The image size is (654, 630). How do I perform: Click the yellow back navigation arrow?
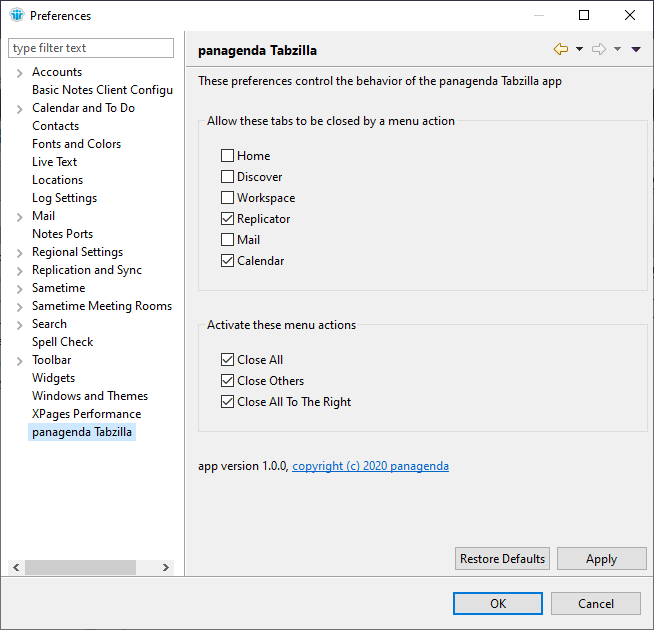coord(560,49)
